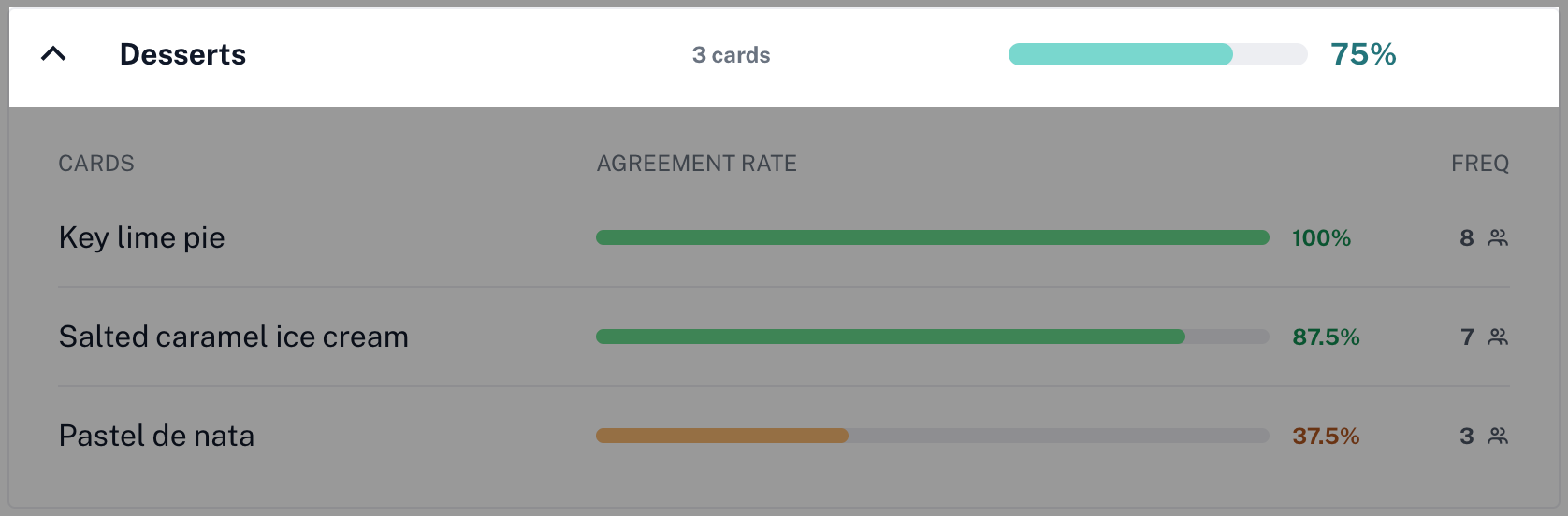Image resolution: width=1568 pixels, height=516 pixels.
Task: Click the participants icon for Salted caramel
Action: coord(1498,337)
